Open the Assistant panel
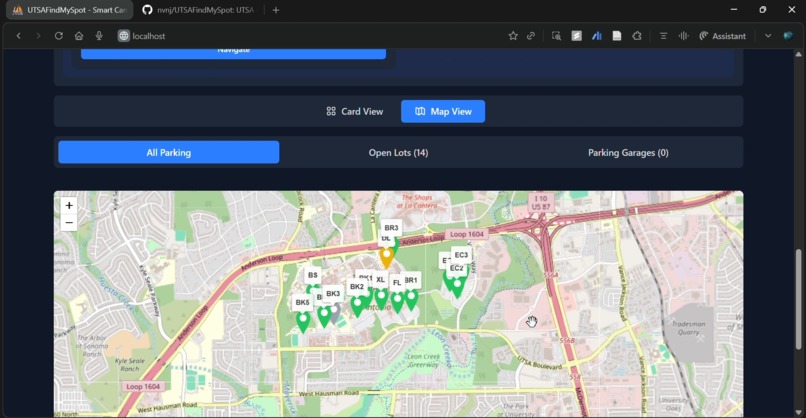 pyautogui.click(x=723, y=36)
